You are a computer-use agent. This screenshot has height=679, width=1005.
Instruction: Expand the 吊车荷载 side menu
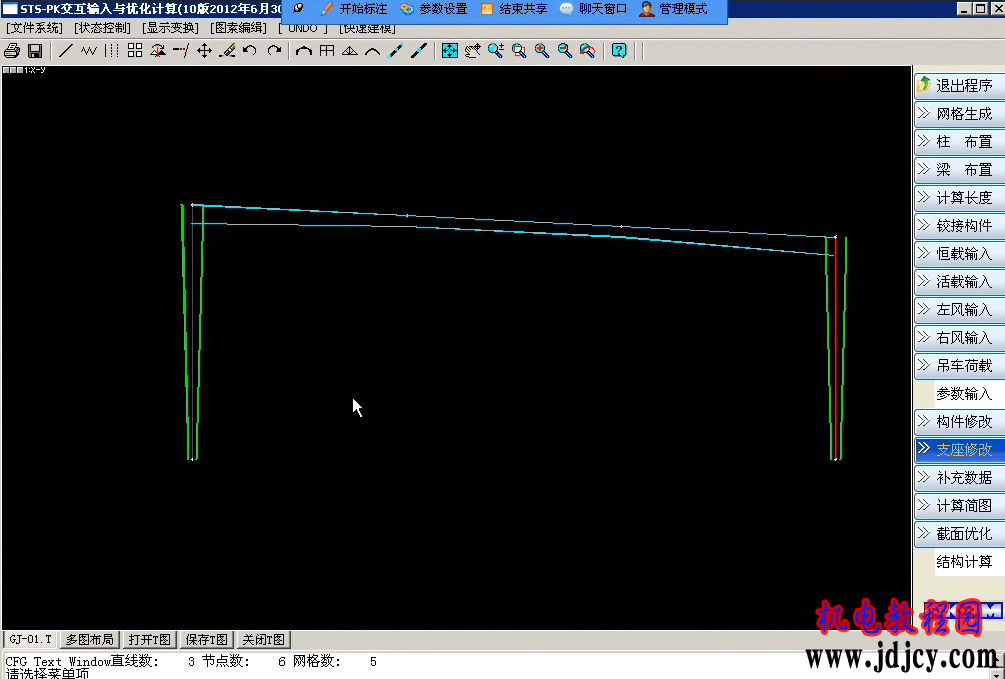tap(959, 365)
